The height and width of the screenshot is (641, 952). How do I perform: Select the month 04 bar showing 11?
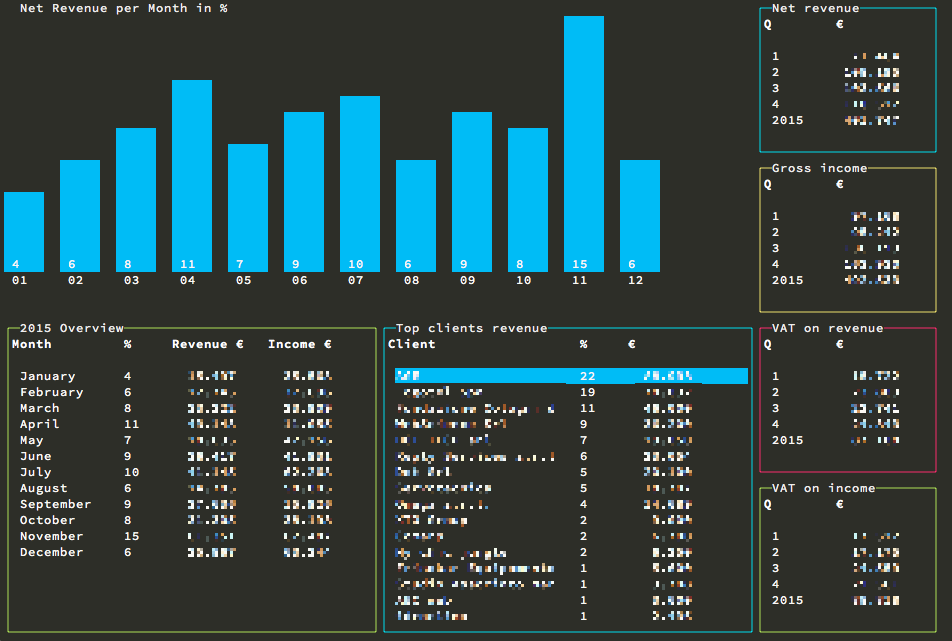tap(192, 176)
